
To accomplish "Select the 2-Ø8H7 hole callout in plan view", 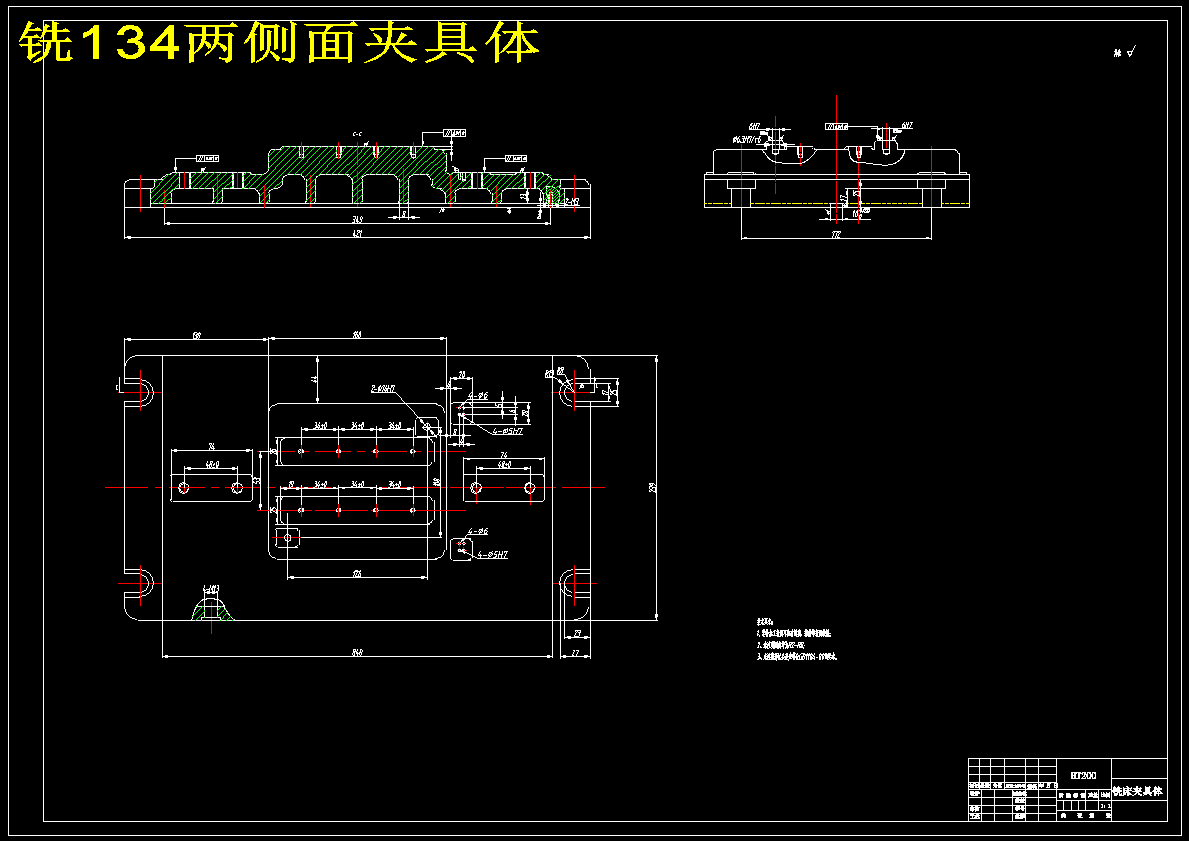I will coord(383,388).
